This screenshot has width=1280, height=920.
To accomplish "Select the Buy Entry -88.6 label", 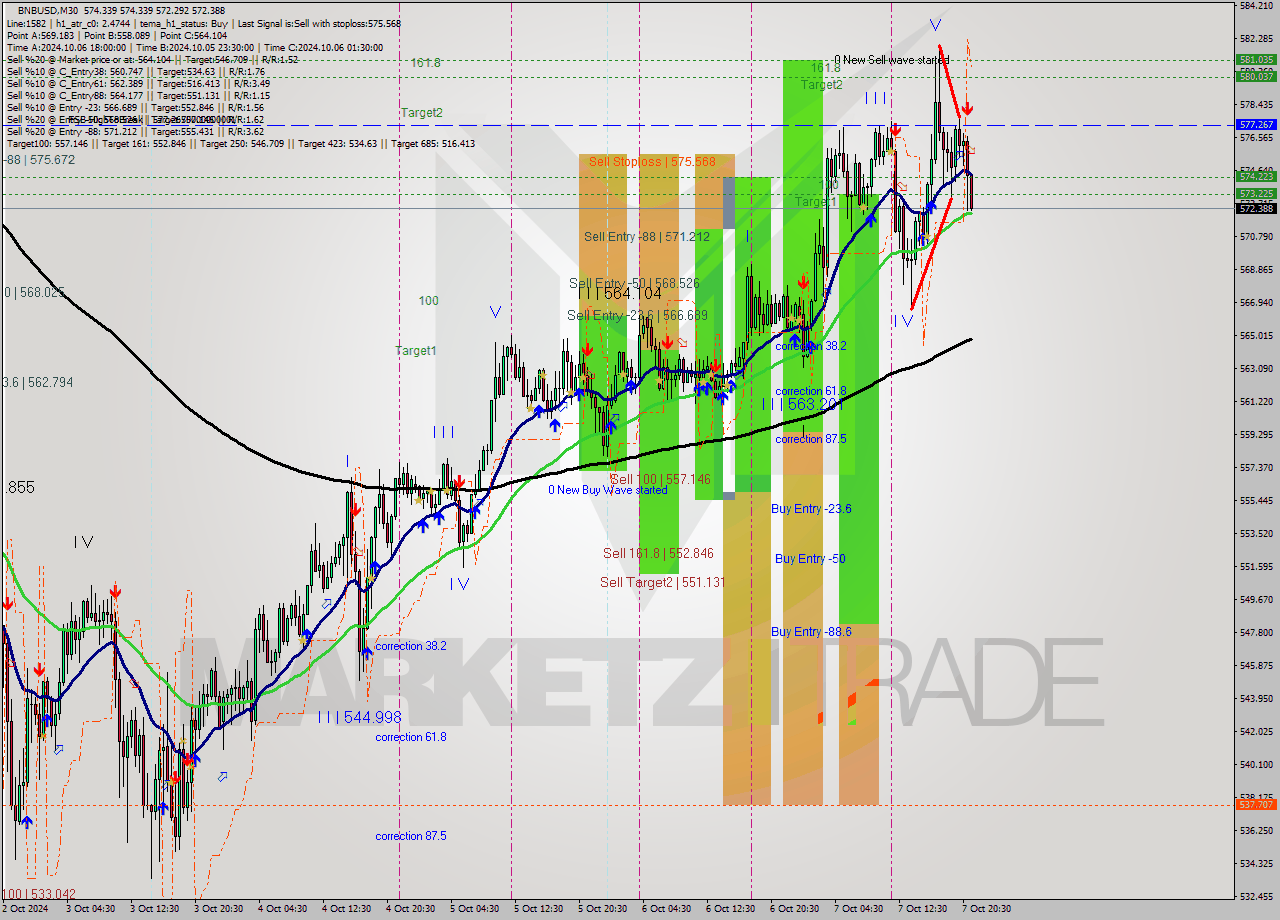I will [x=811, y=631].
